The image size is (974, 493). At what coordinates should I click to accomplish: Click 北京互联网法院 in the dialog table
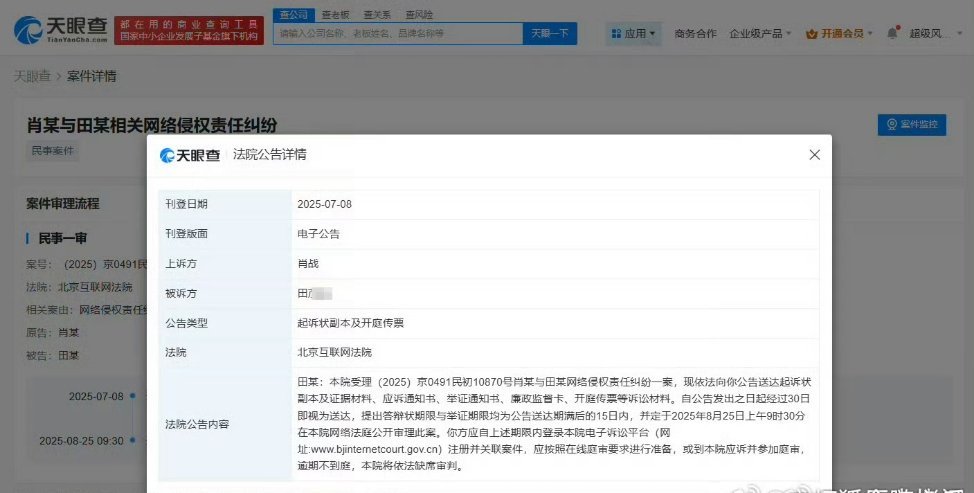tap(334, 353)
